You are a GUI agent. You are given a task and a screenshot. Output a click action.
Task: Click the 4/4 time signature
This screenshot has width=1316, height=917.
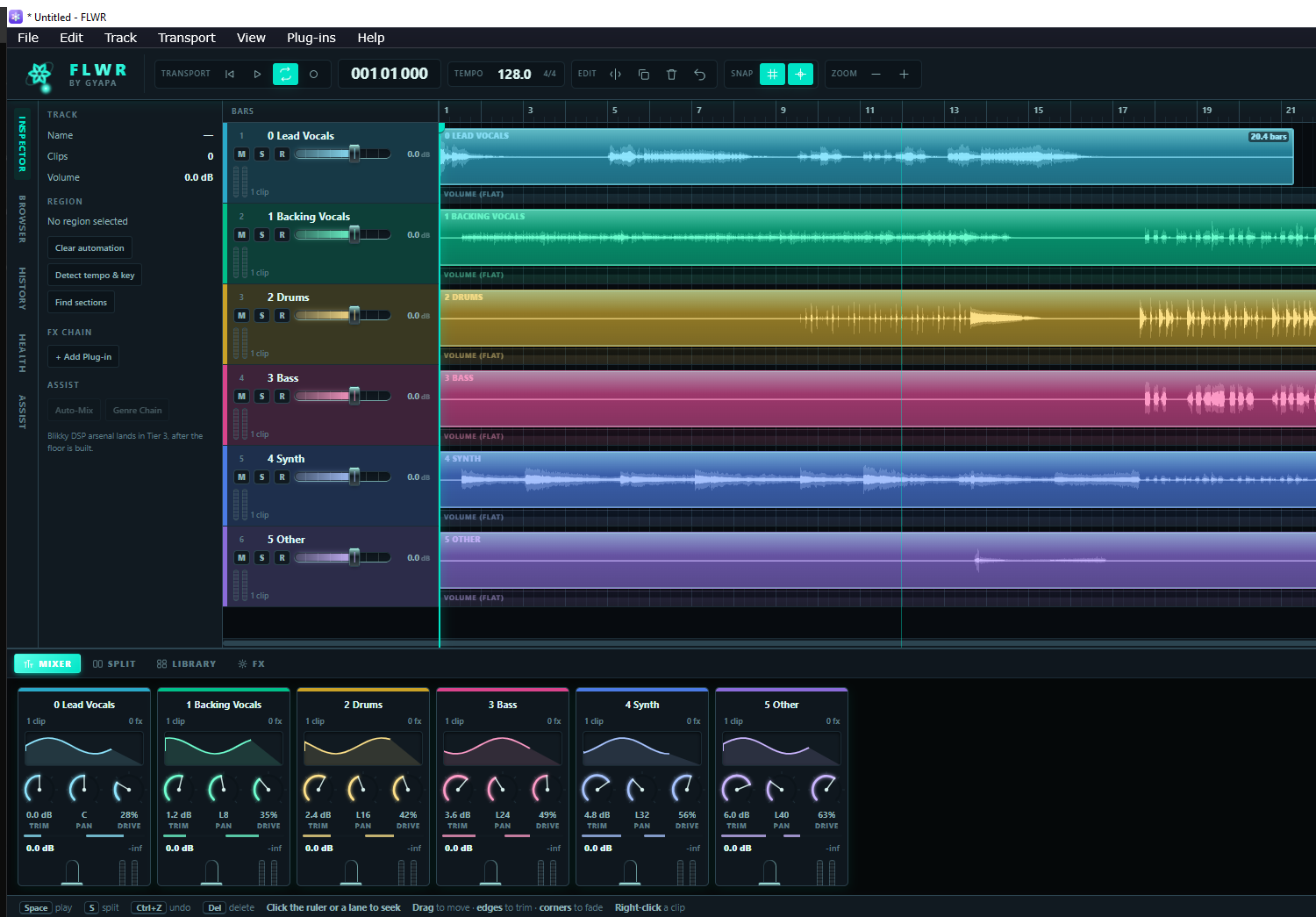(549, 75)
